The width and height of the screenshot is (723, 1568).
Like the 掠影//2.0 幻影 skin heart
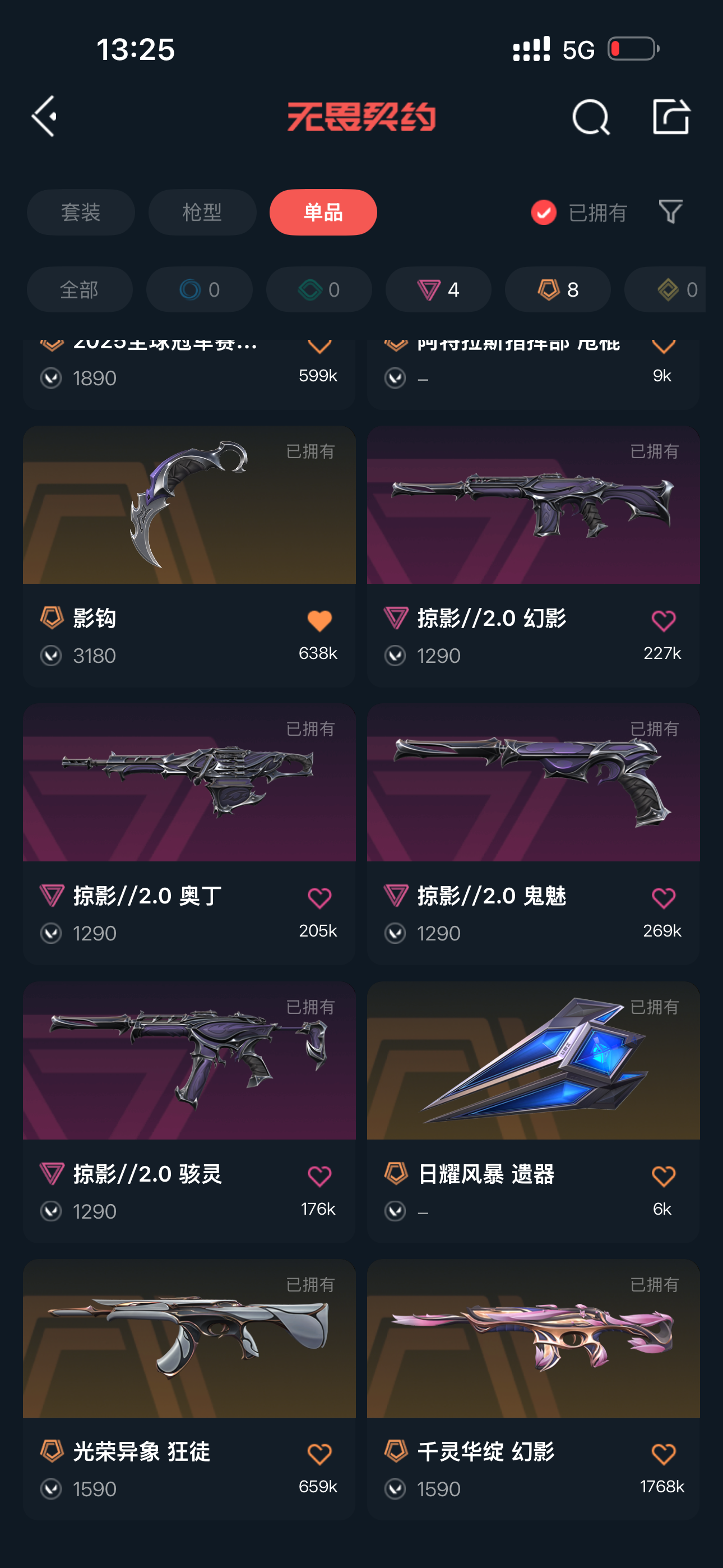coord(664,620)
